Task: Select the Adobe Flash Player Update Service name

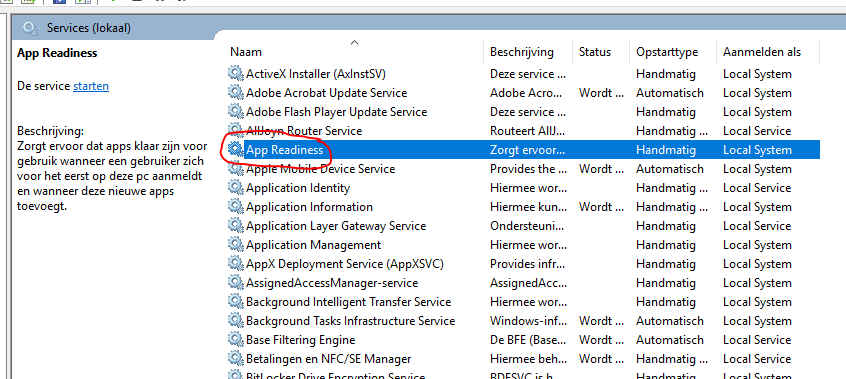Action: click(337, 111)
